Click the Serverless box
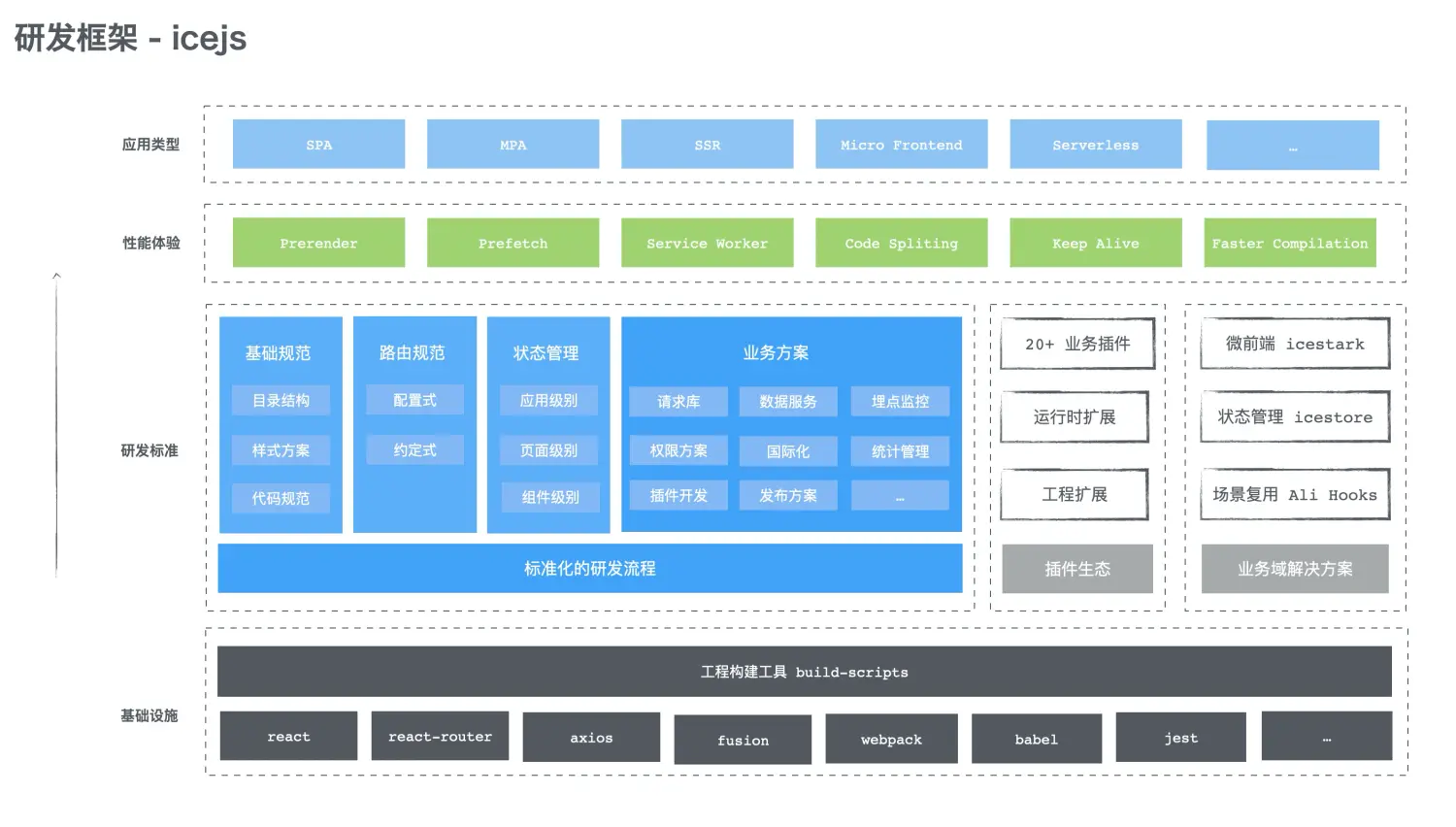Image resolution: width=1456 pixels, height=827 pixels. click(1096, 145)
